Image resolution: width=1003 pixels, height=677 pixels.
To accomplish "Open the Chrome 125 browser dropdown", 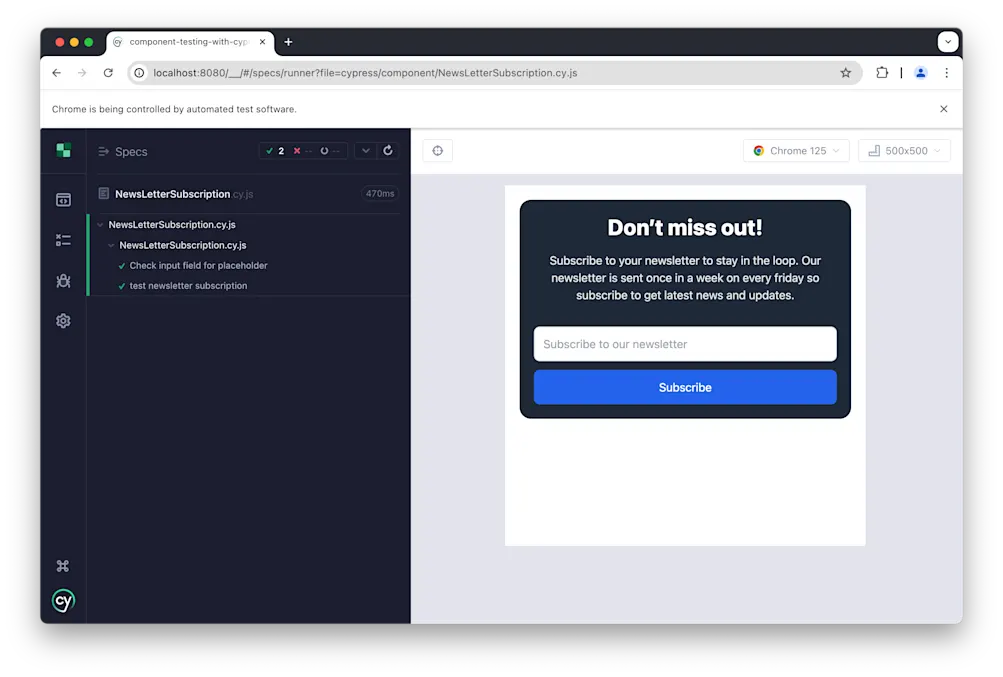I will coord(795,150).
